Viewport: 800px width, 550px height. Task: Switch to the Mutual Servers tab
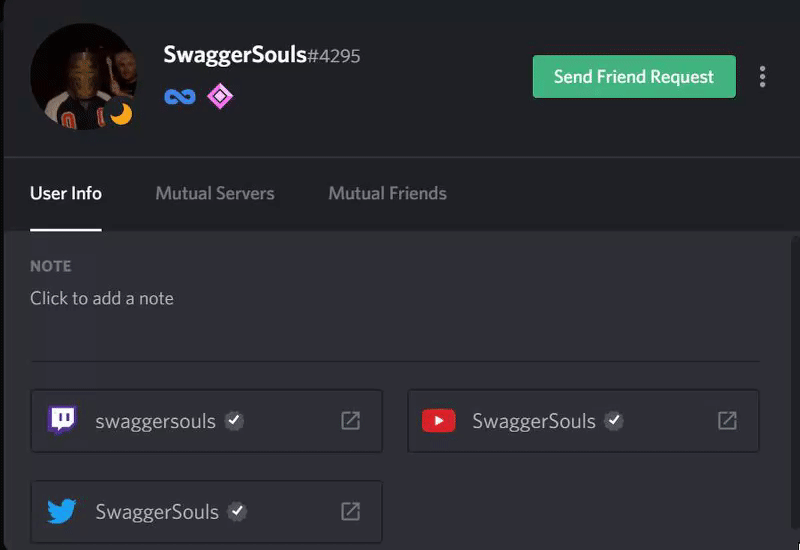pyautogui.click(x=215, y=193)
